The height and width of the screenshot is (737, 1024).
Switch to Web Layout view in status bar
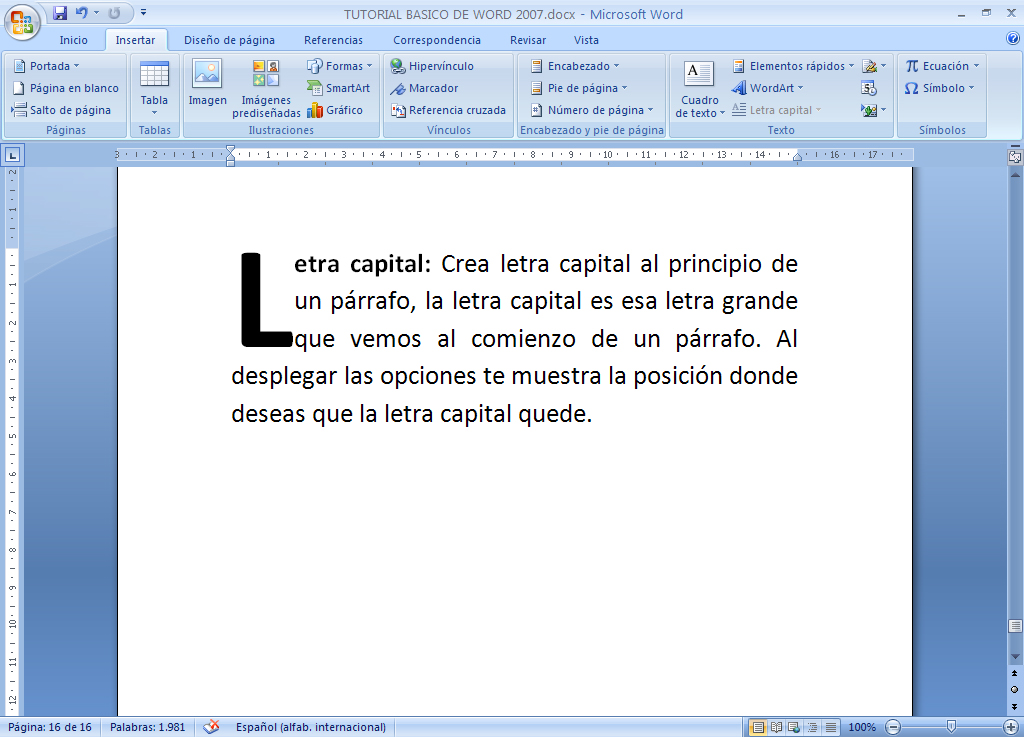(x=792, y=728)
